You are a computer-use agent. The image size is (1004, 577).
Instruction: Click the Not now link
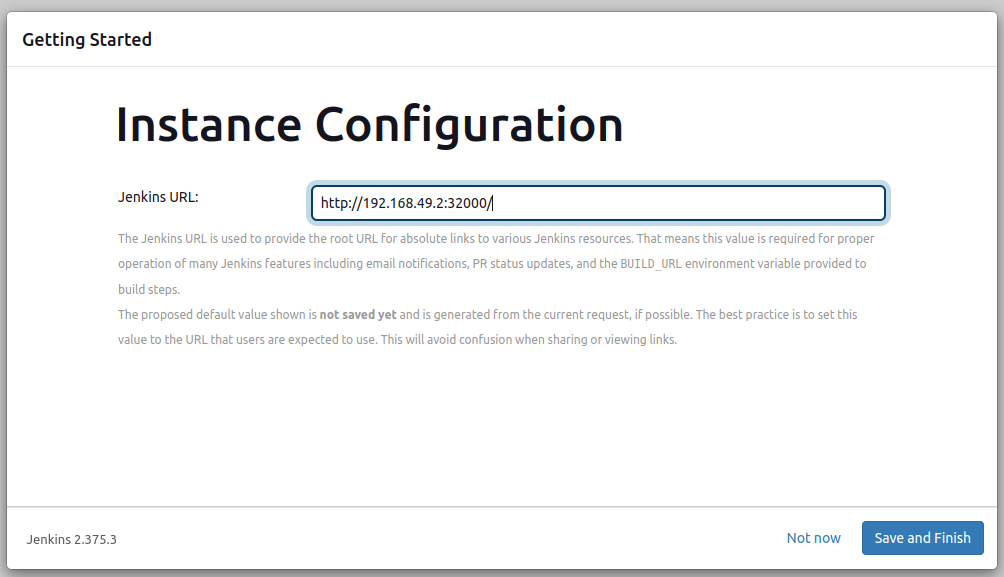click(813, 538)
